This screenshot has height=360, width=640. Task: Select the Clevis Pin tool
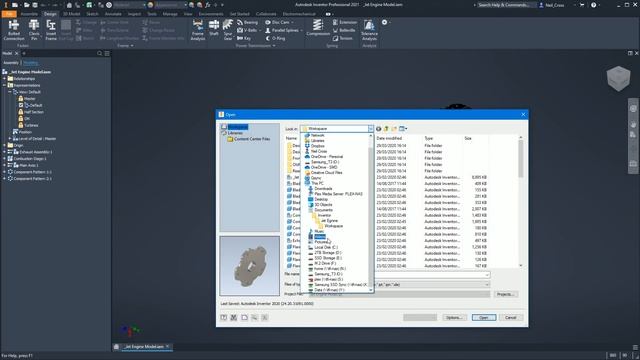(x=34, y=30)
